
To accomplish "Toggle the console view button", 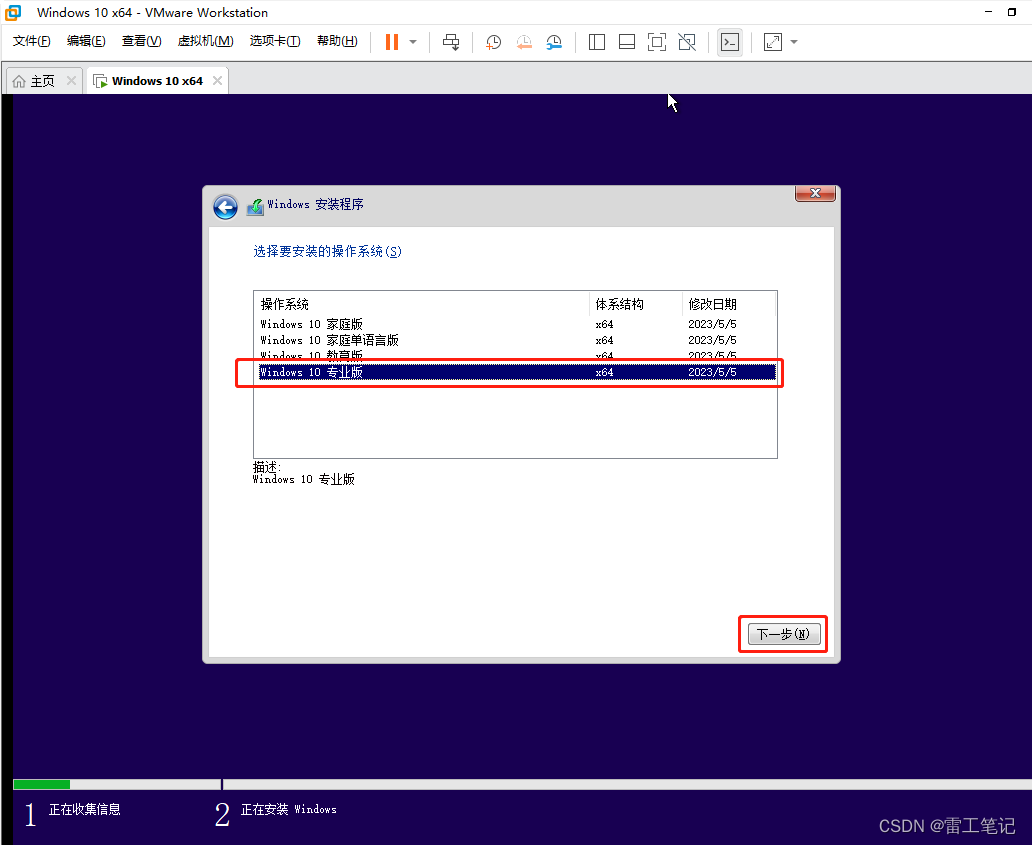I will (x=730, y=42).
